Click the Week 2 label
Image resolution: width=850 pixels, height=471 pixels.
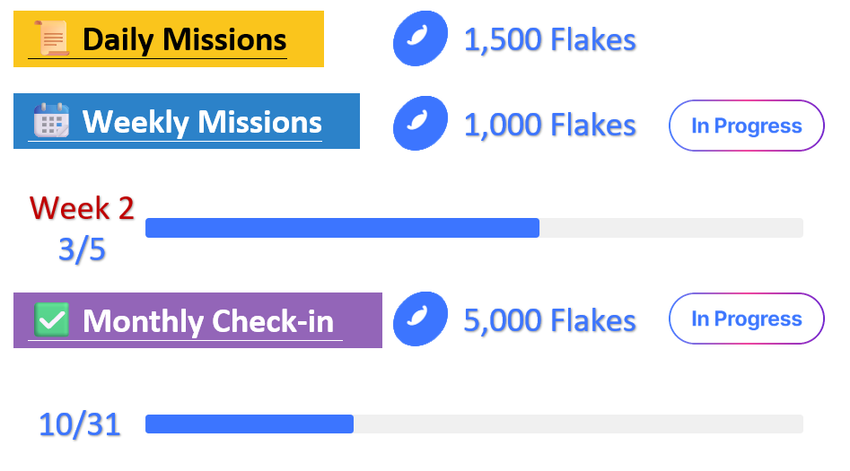point(82,208)
